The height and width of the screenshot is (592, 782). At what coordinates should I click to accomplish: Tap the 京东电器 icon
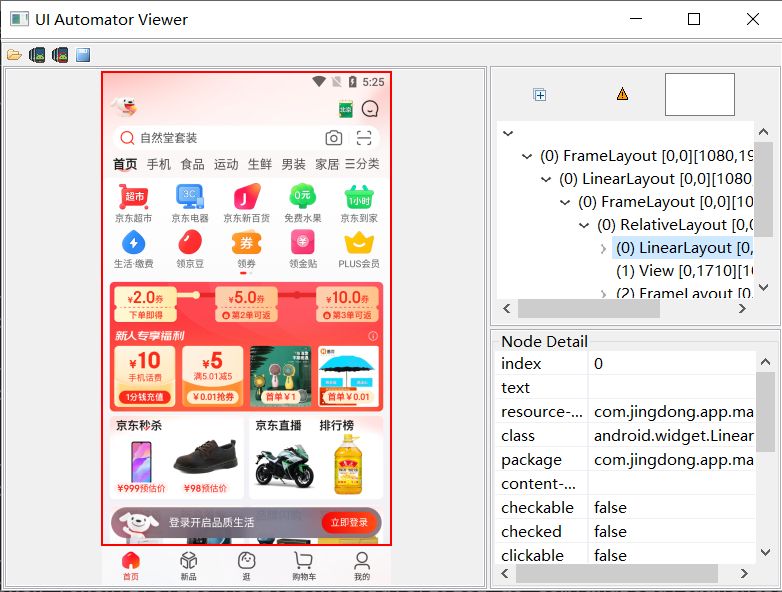(x=190, y=203)
